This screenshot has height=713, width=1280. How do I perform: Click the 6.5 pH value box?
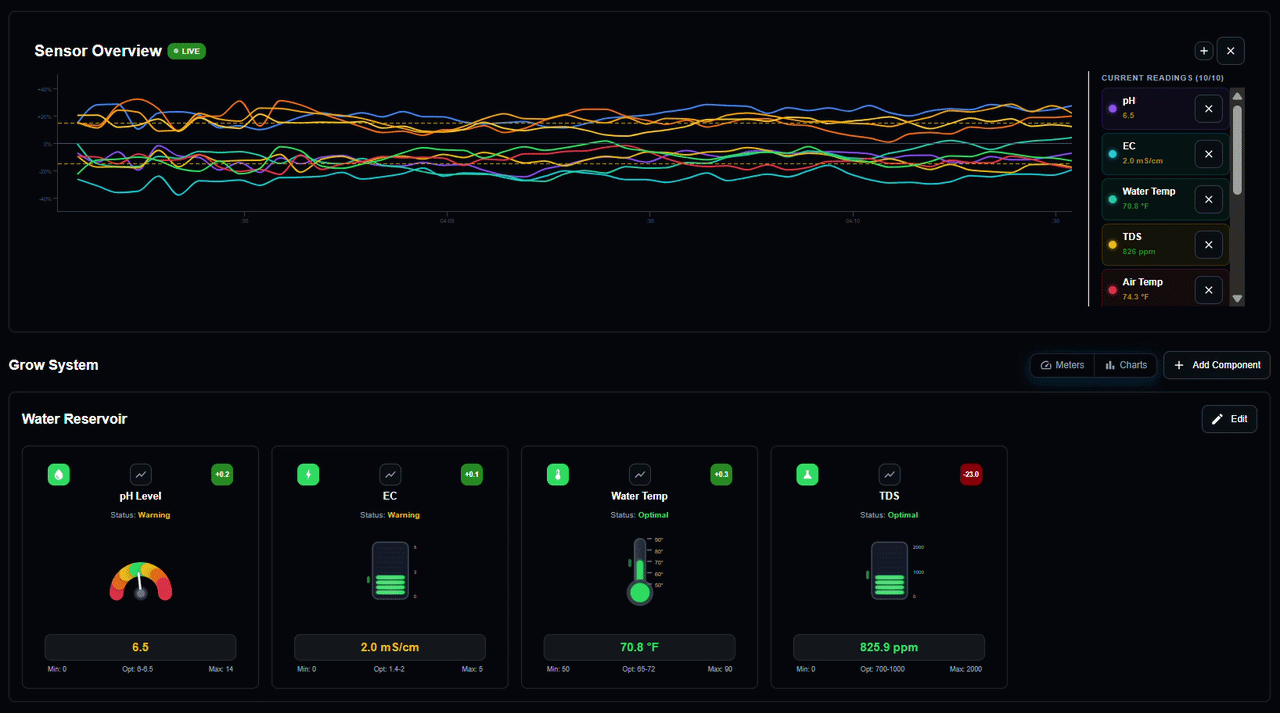[x=141, y=647]
